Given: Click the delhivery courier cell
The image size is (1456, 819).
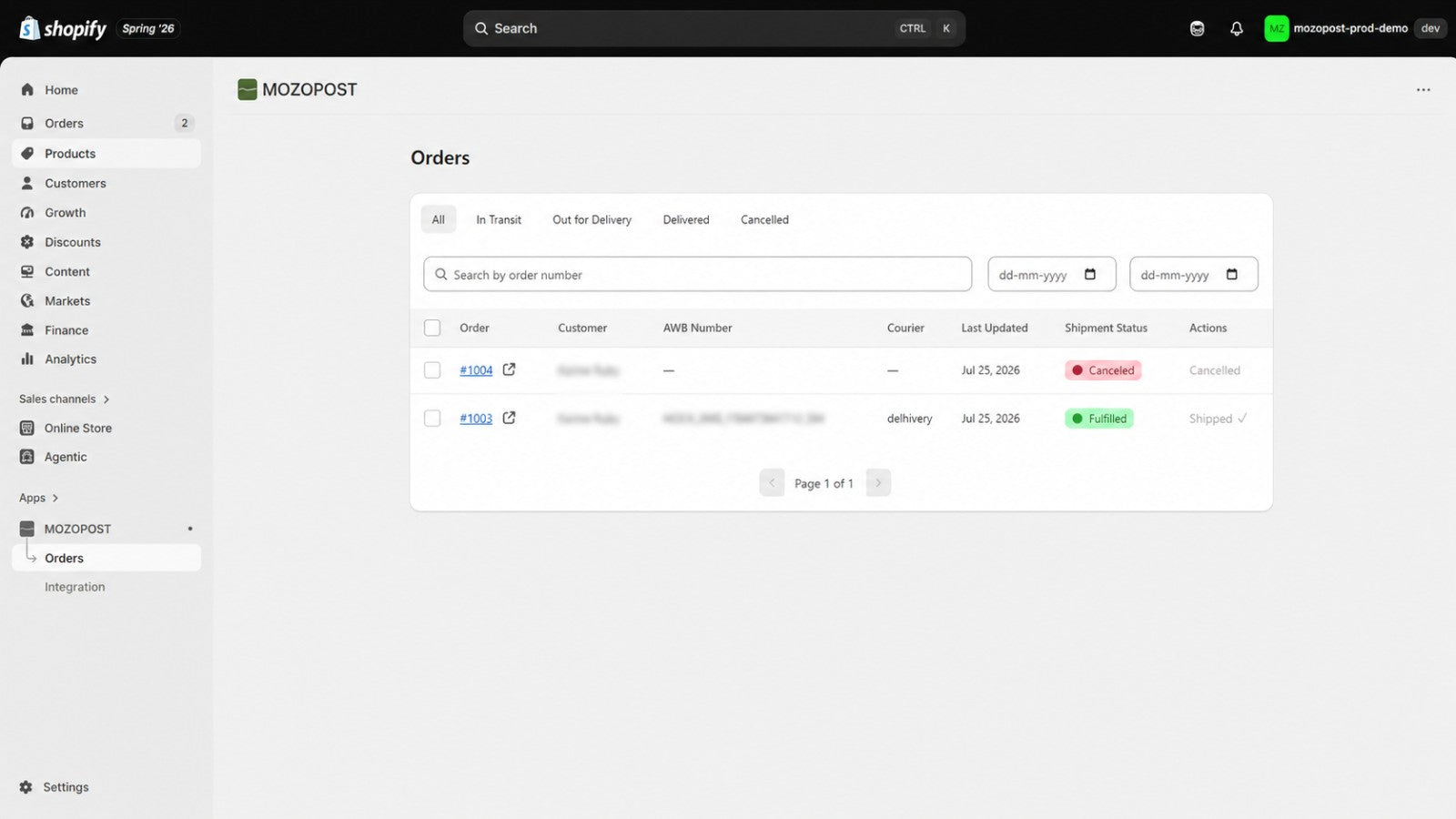Looking at the screenshot, I should pyautogui.click(x=910, y=419).
